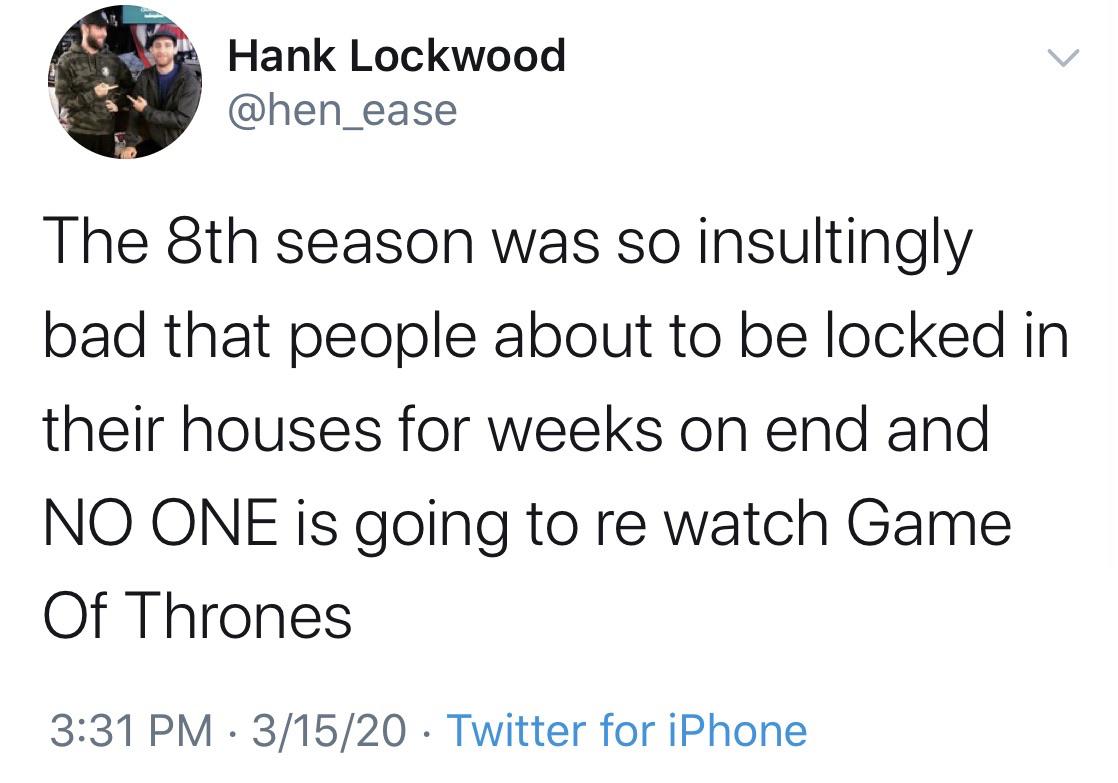Open the tweet options chevron menu
The height and width of the screenshot is (783, 1118).
tap(1063, 60)
